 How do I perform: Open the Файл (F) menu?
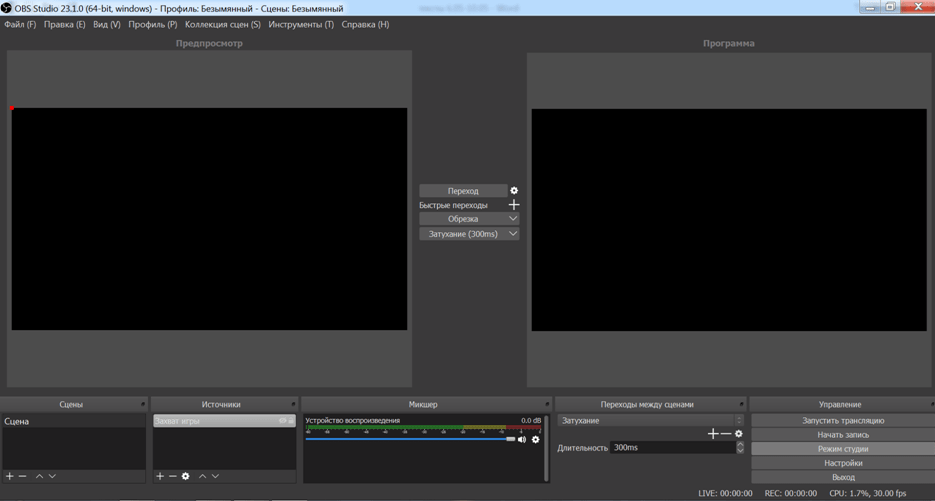click(x=20, y=24)
